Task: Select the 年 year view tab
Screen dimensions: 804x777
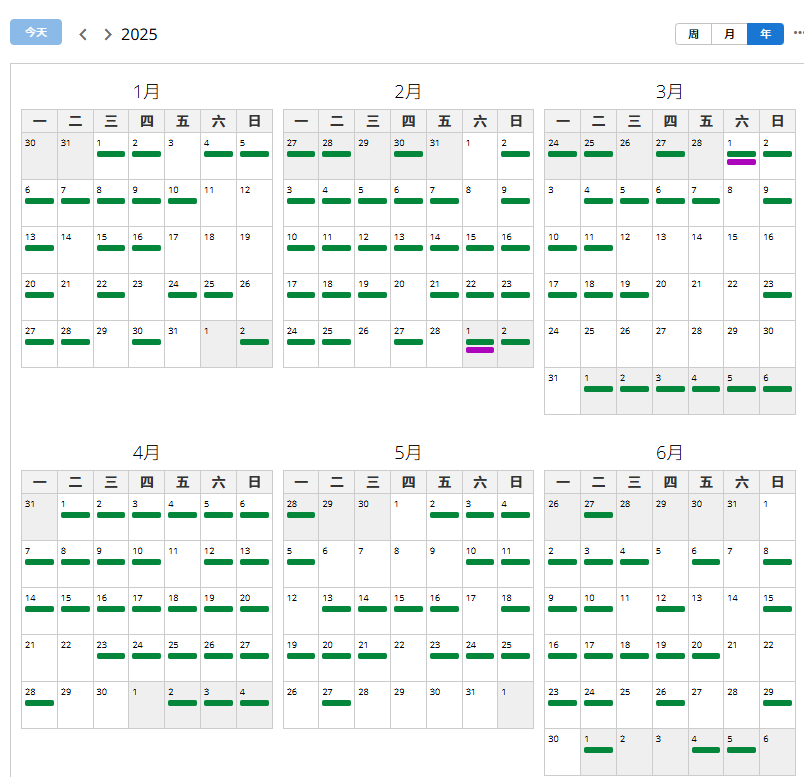Action: click(765, 34)
